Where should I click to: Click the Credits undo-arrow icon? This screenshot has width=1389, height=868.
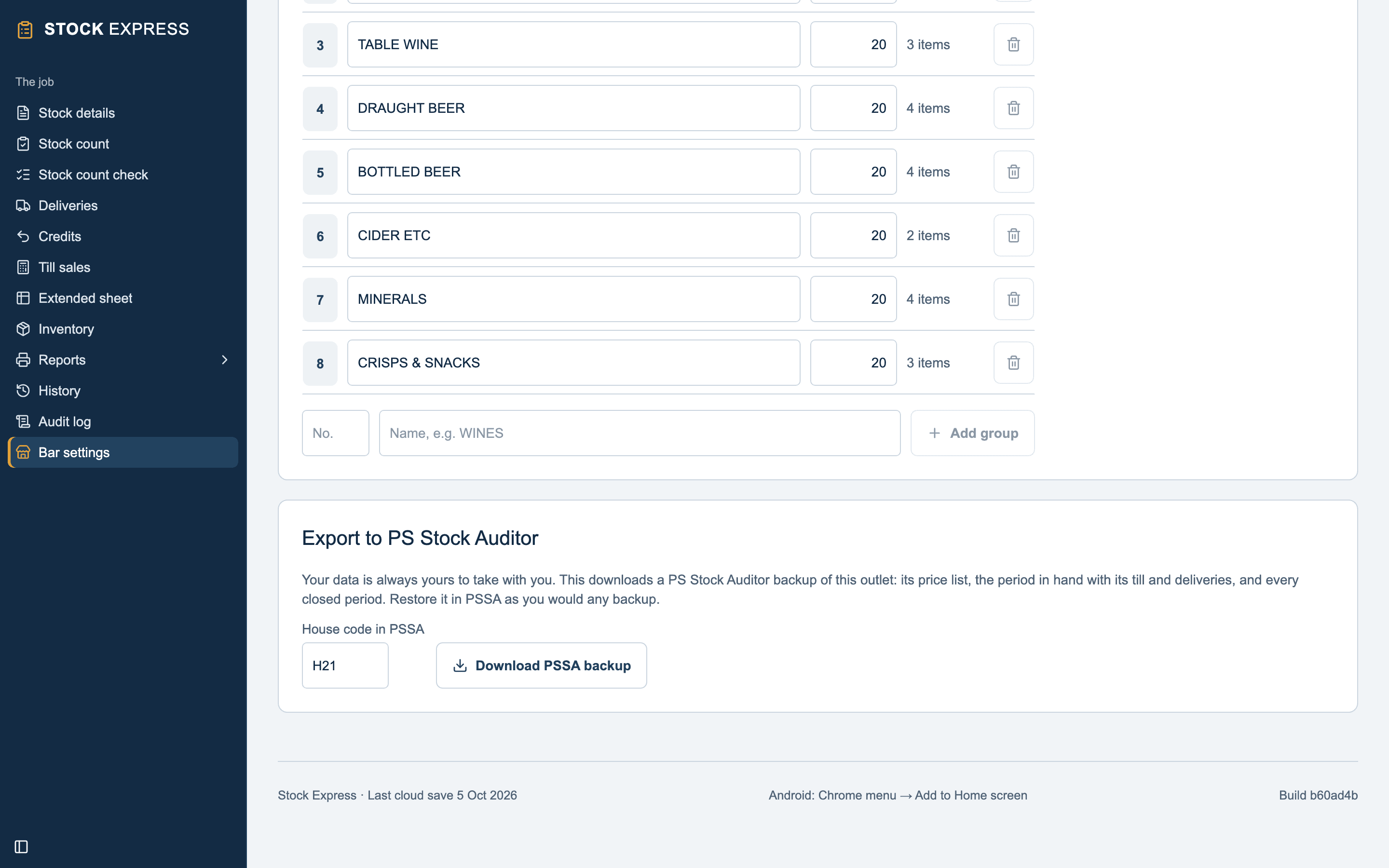tap(23, 236)
